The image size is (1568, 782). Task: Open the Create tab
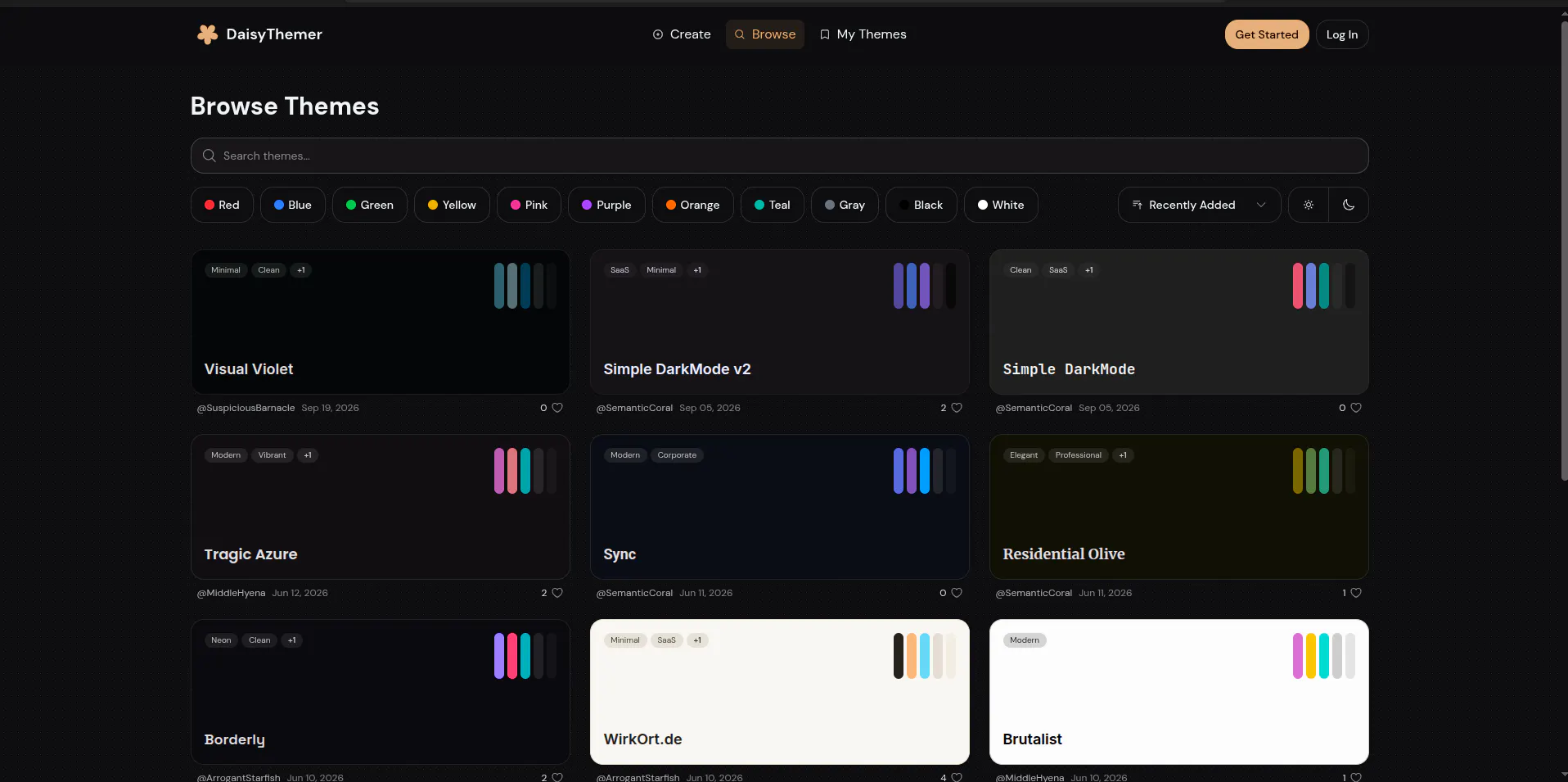click(682, 34)
